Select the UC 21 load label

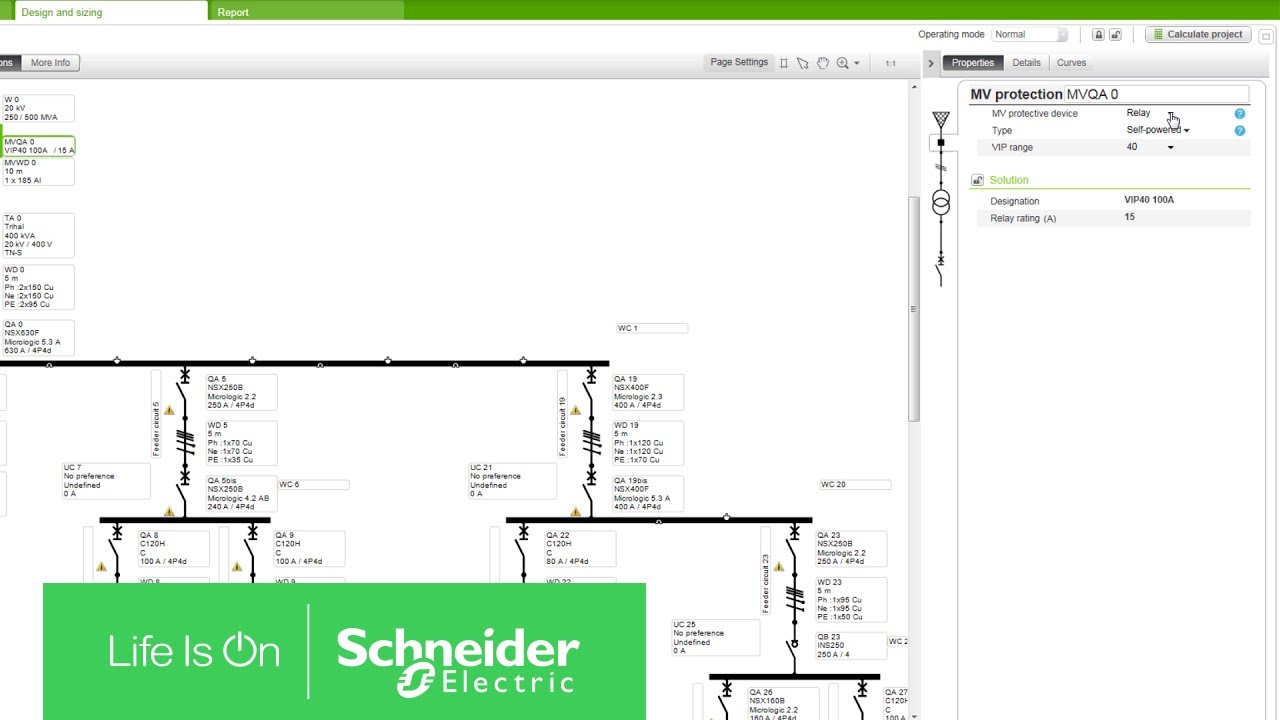tap(513, 481)
